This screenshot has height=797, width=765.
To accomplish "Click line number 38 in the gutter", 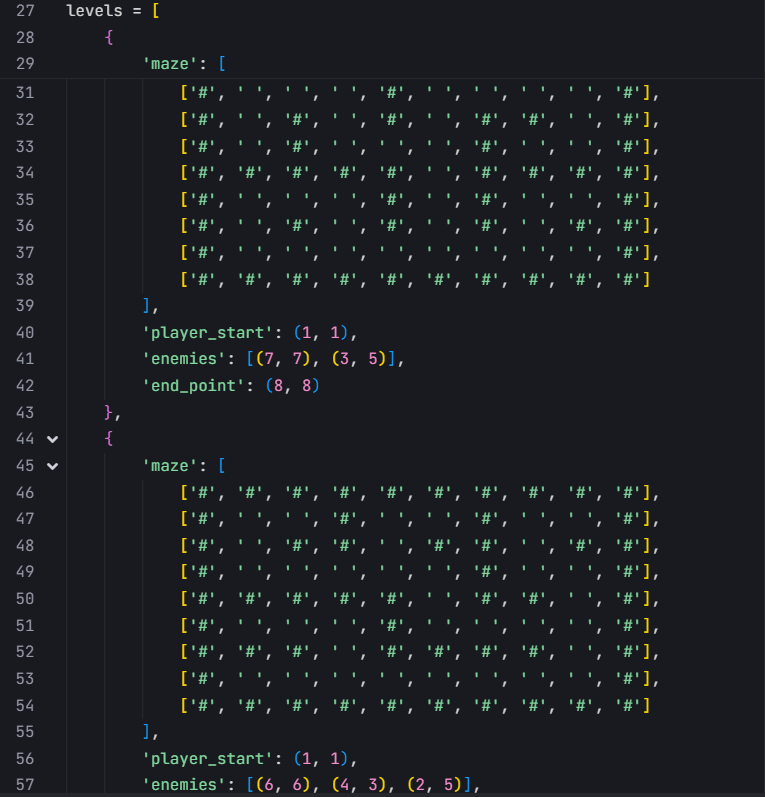I will tap(25, 279).
